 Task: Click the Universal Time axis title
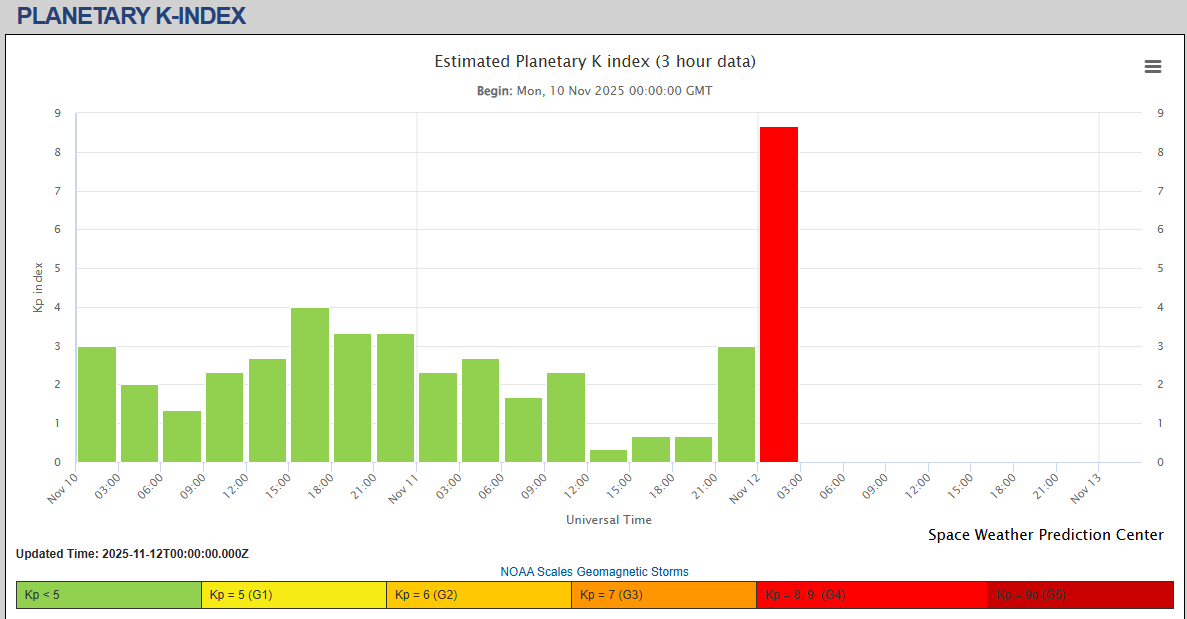[x=609, y=520]
